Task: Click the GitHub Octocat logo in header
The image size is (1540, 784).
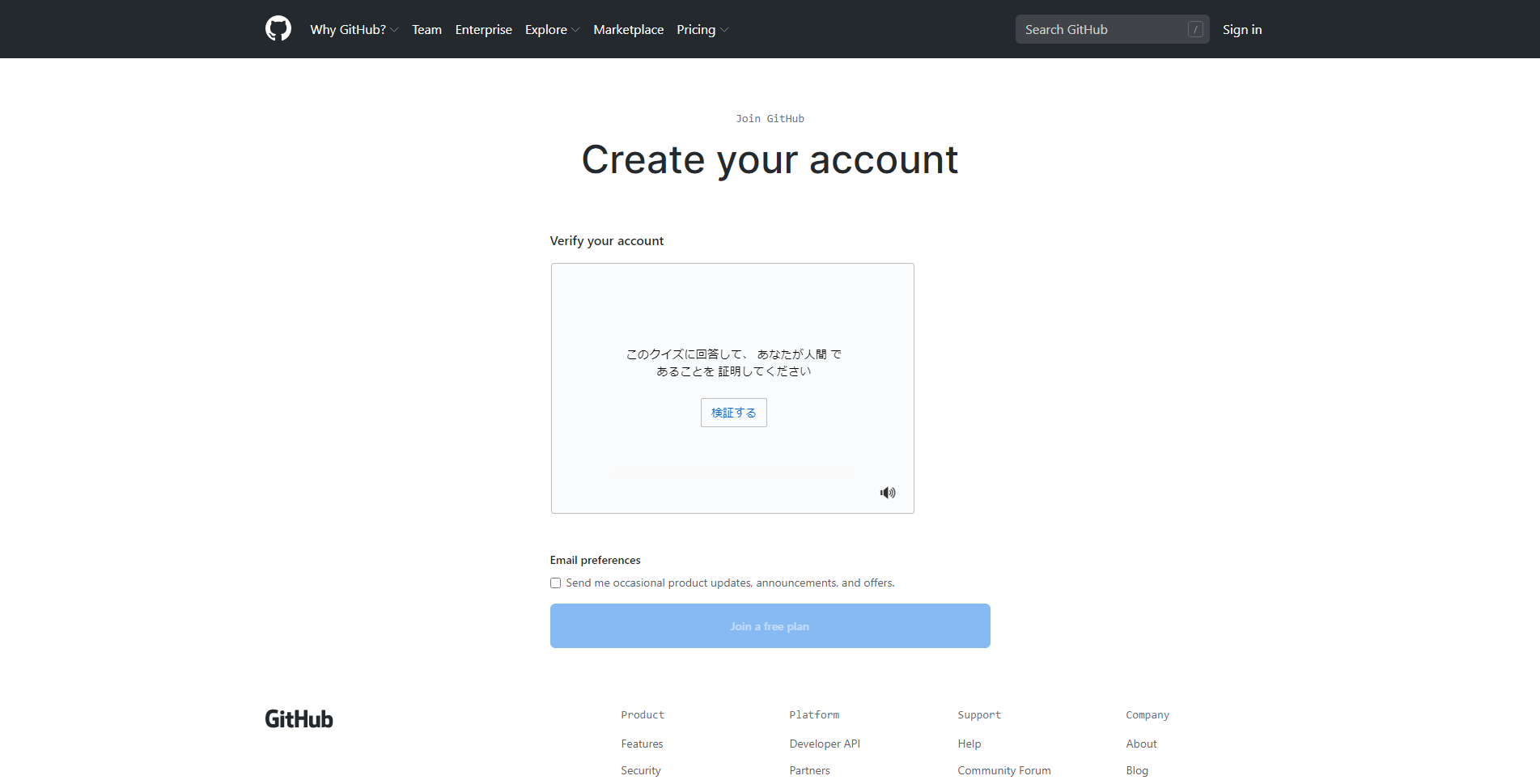Action: [x=278, y=28]
